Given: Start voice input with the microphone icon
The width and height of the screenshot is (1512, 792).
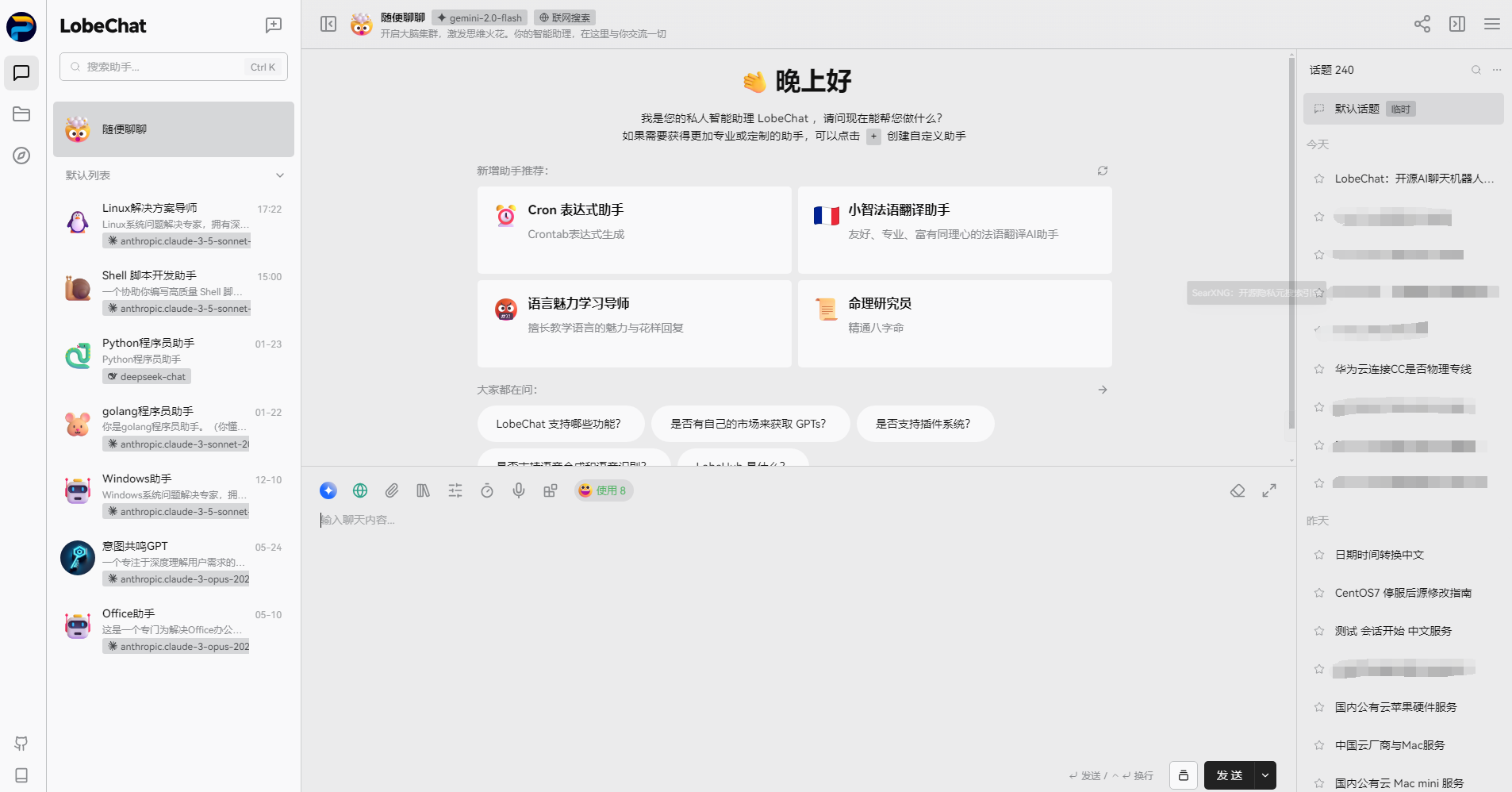Looking at the screenshot, I should 518,490.
